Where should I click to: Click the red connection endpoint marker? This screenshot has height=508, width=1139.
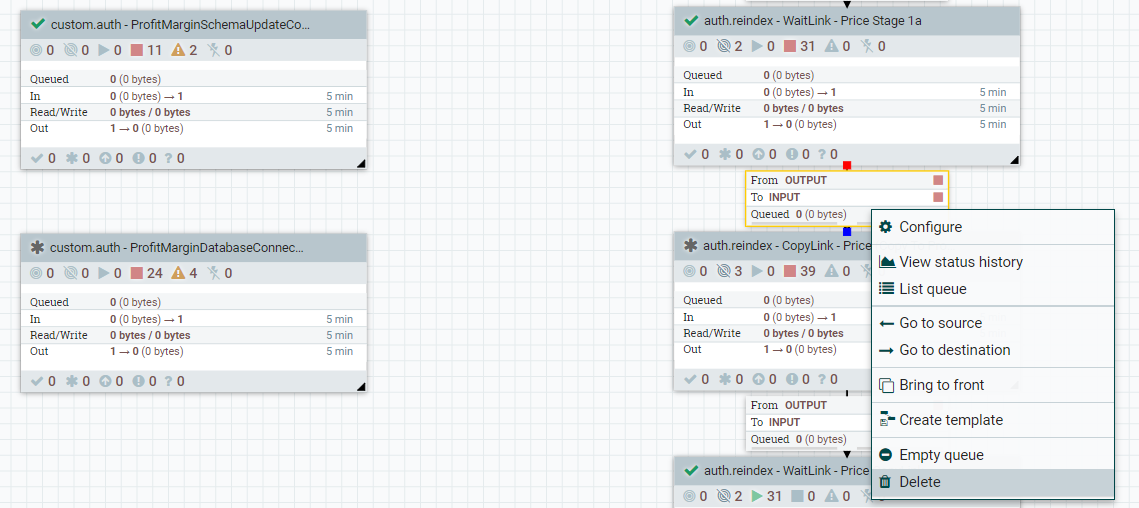tap(847, 166)
